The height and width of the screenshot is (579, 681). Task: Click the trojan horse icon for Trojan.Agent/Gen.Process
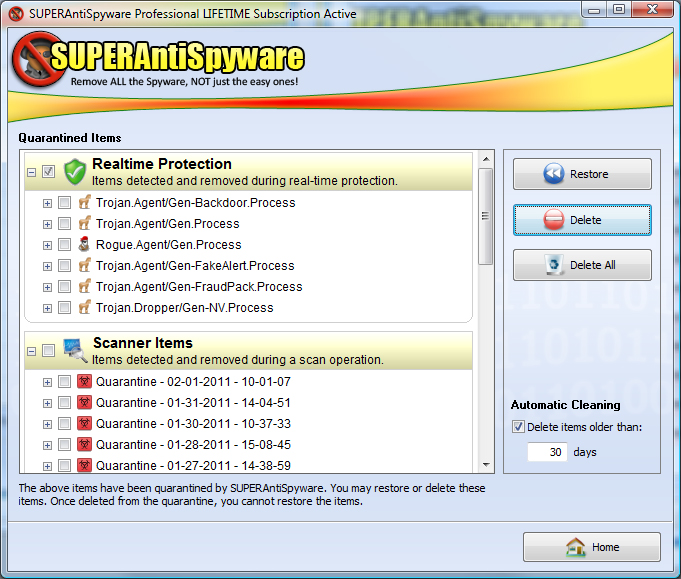(x=84, y=223)
